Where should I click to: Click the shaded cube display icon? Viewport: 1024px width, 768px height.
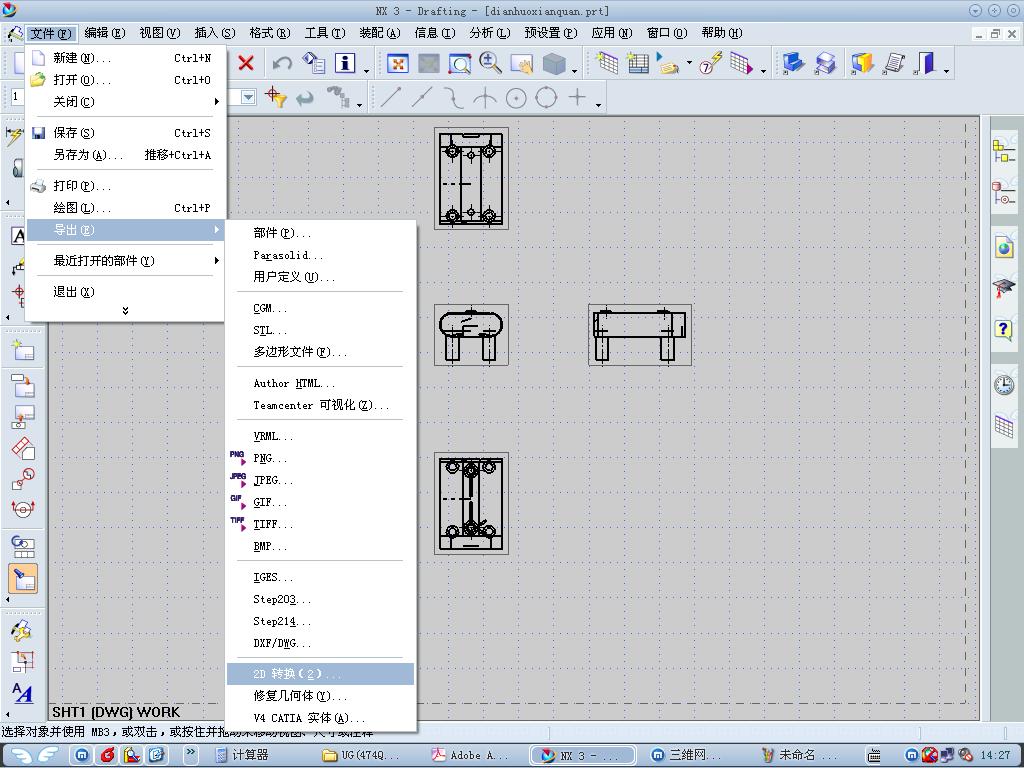554,63
